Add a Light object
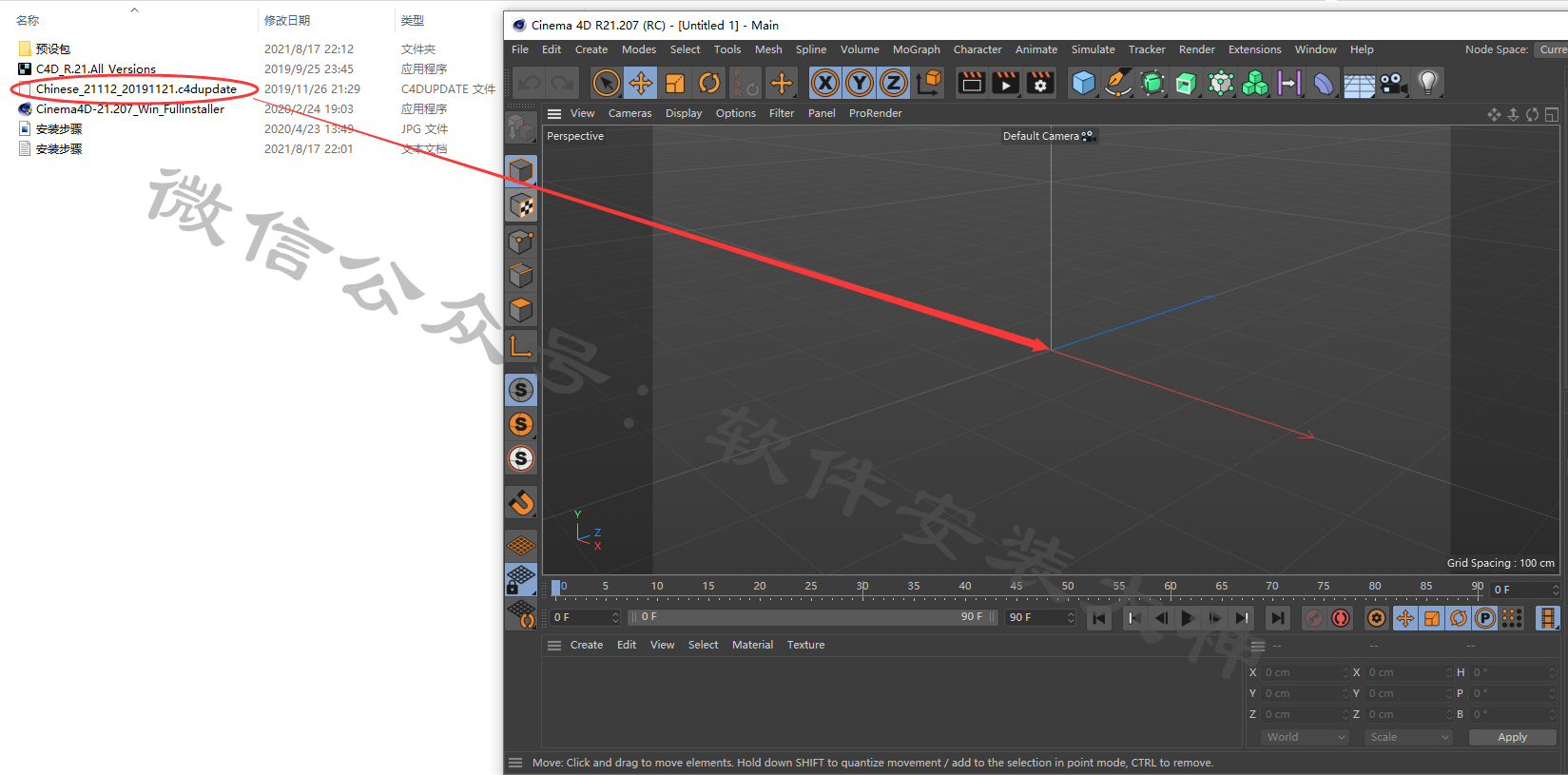This screenshot has height=775, width=1568. pos(1427,84)
